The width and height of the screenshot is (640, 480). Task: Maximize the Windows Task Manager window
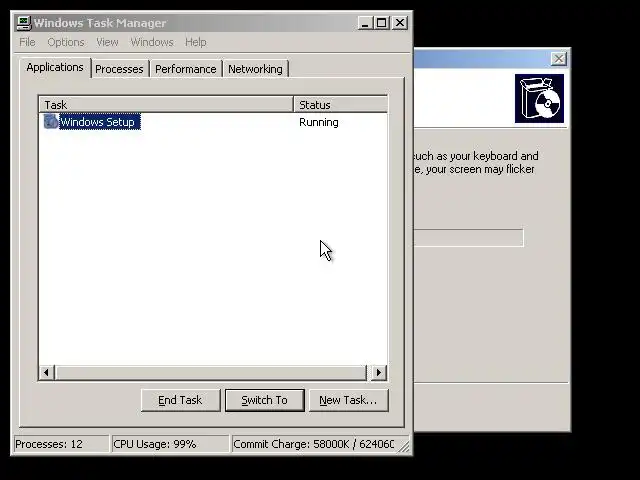[382, 23]
